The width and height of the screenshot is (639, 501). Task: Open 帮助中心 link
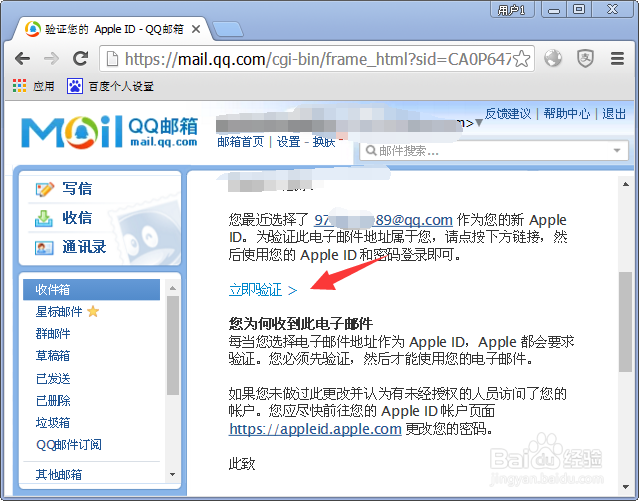[566, 114]
